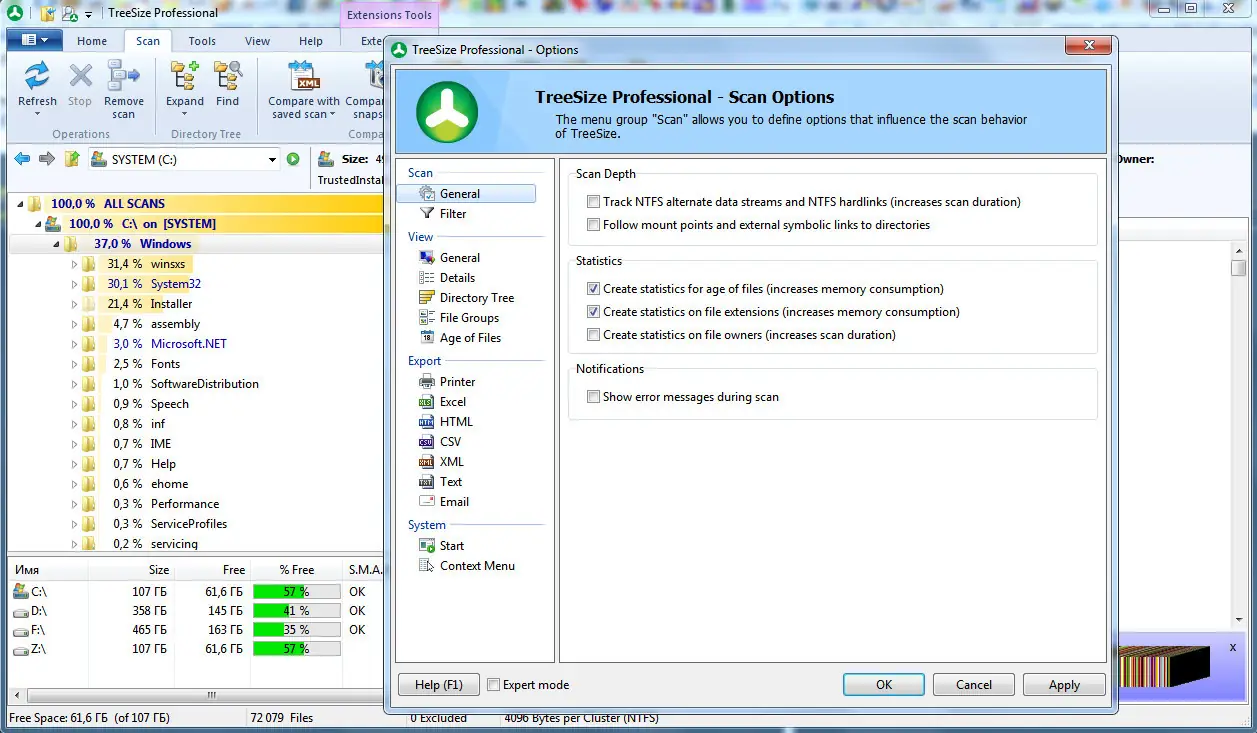Click the F:\ 35 % free bar
This screenshot has width=1257, height=733.
(x=297, y=630)
